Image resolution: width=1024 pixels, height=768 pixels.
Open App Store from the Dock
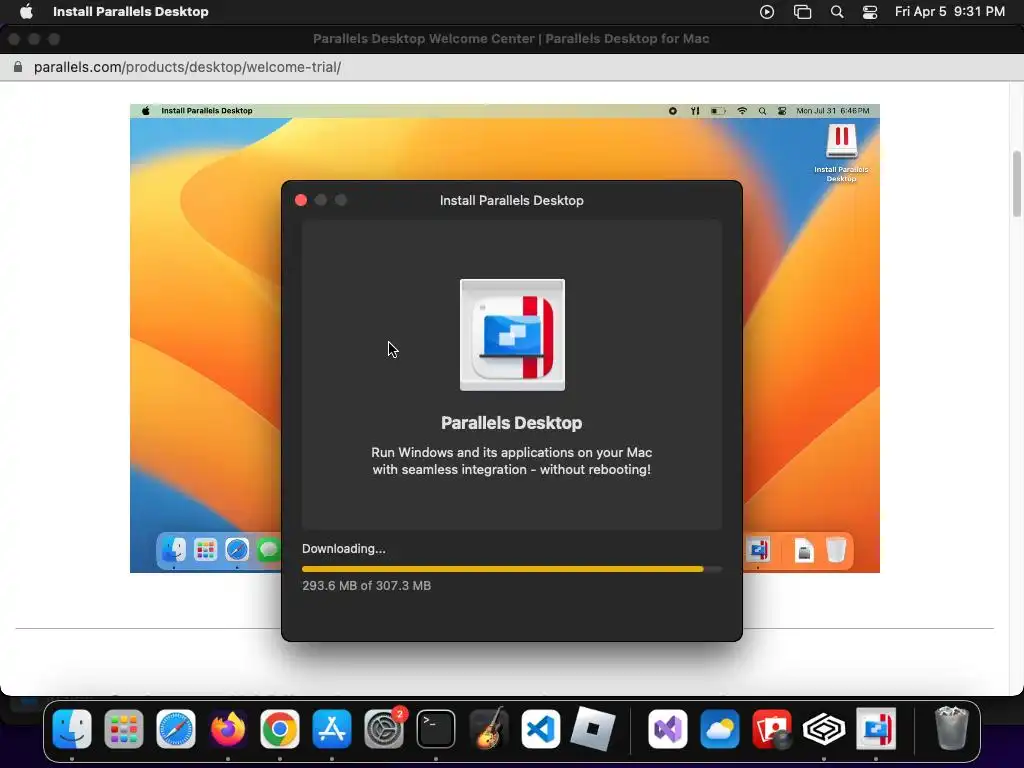tap(332, 729)
